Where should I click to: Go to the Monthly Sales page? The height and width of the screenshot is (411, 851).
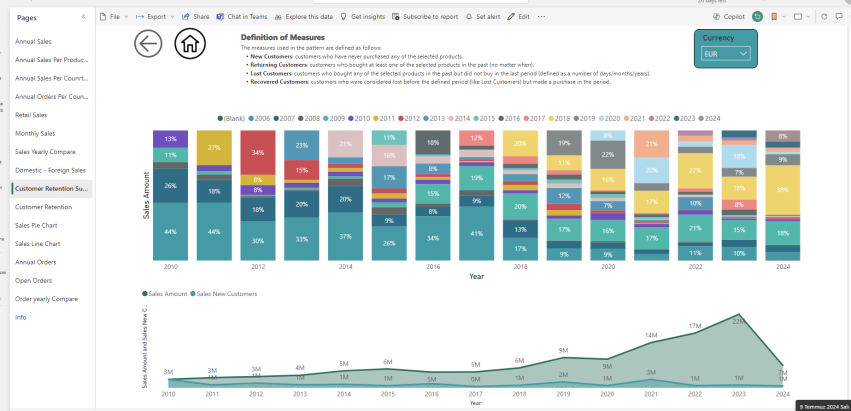(x=35, y=133)
